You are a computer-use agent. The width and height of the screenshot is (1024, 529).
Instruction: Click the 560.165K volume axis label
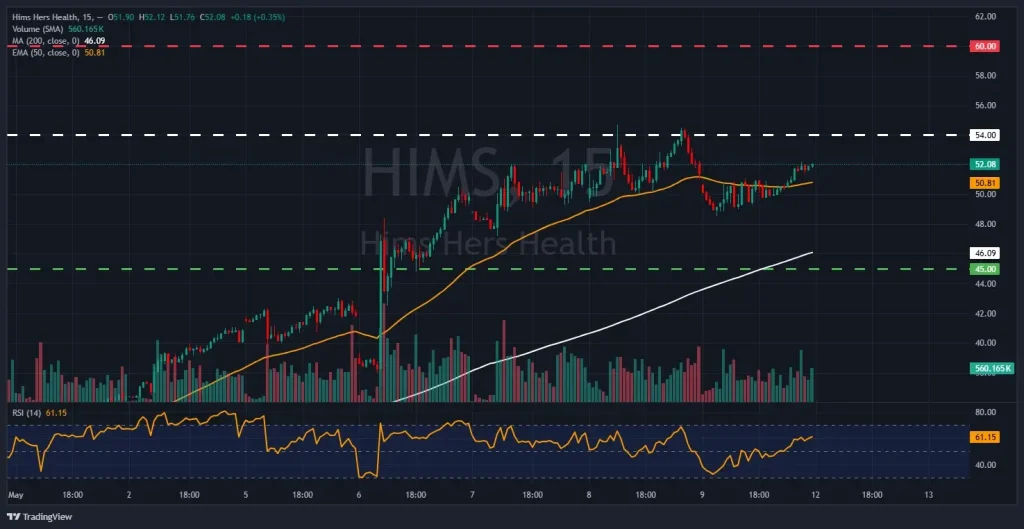click(x=993, y=368)
